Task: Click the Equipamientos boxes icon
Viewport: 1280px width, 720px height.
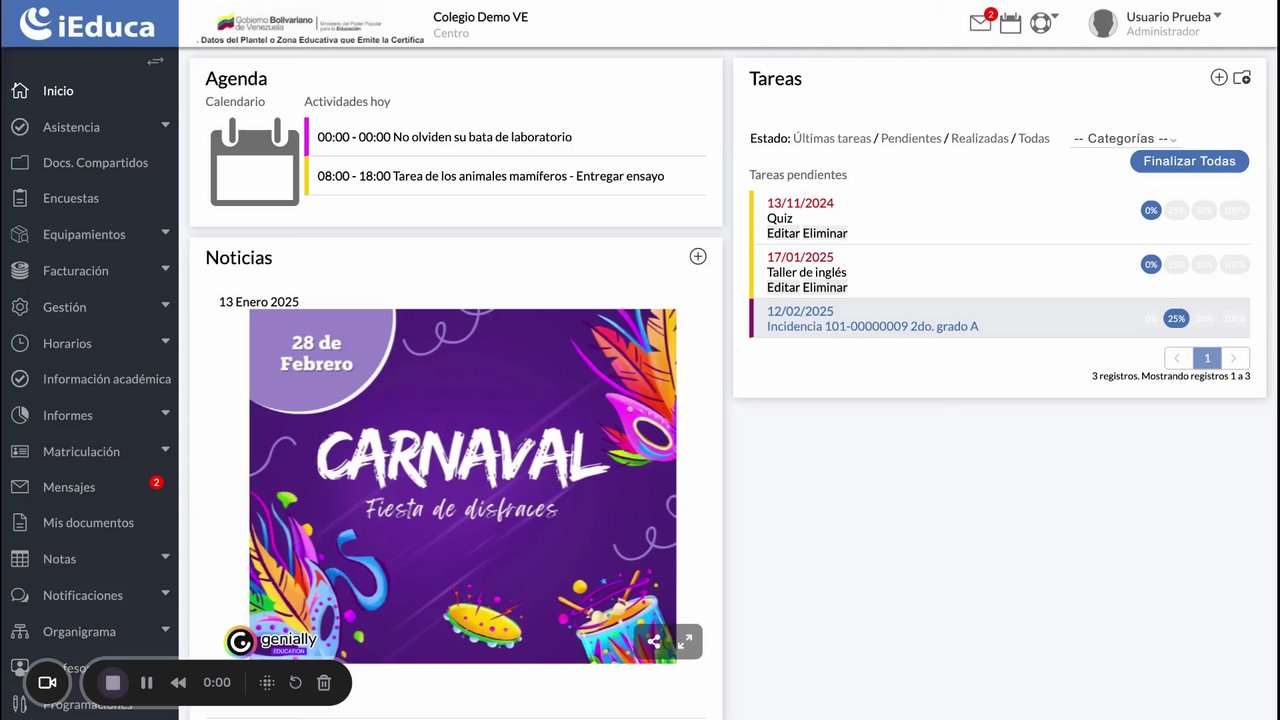Action: [x=20, y=234]
